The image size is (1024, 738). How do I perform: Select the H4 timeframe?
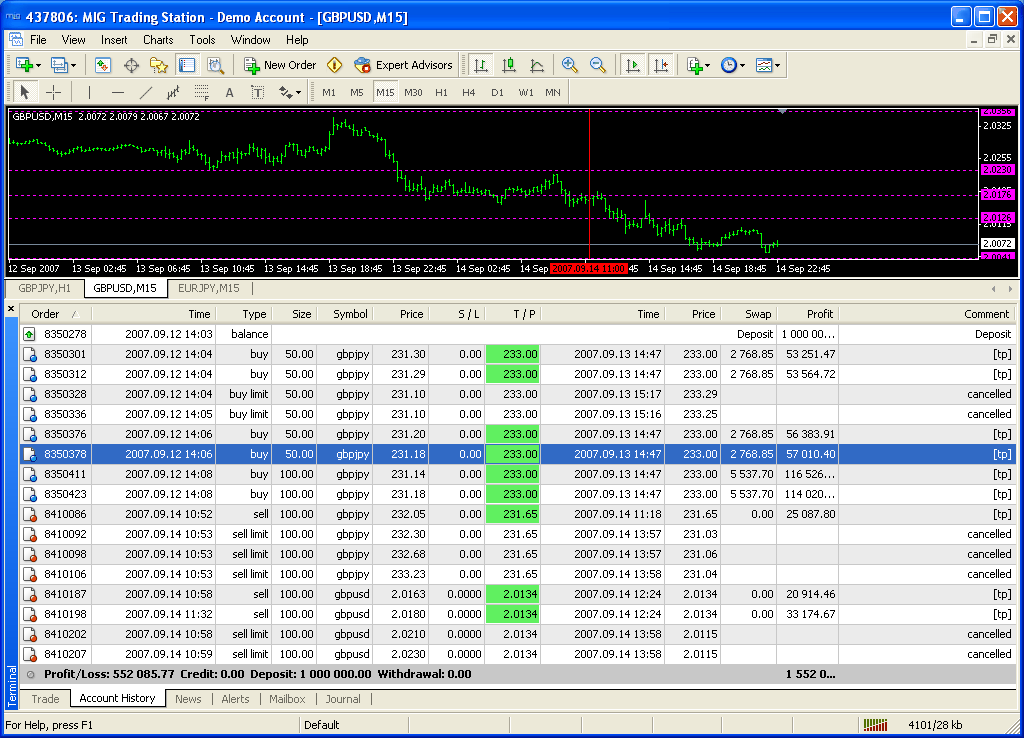coord(469,92)
